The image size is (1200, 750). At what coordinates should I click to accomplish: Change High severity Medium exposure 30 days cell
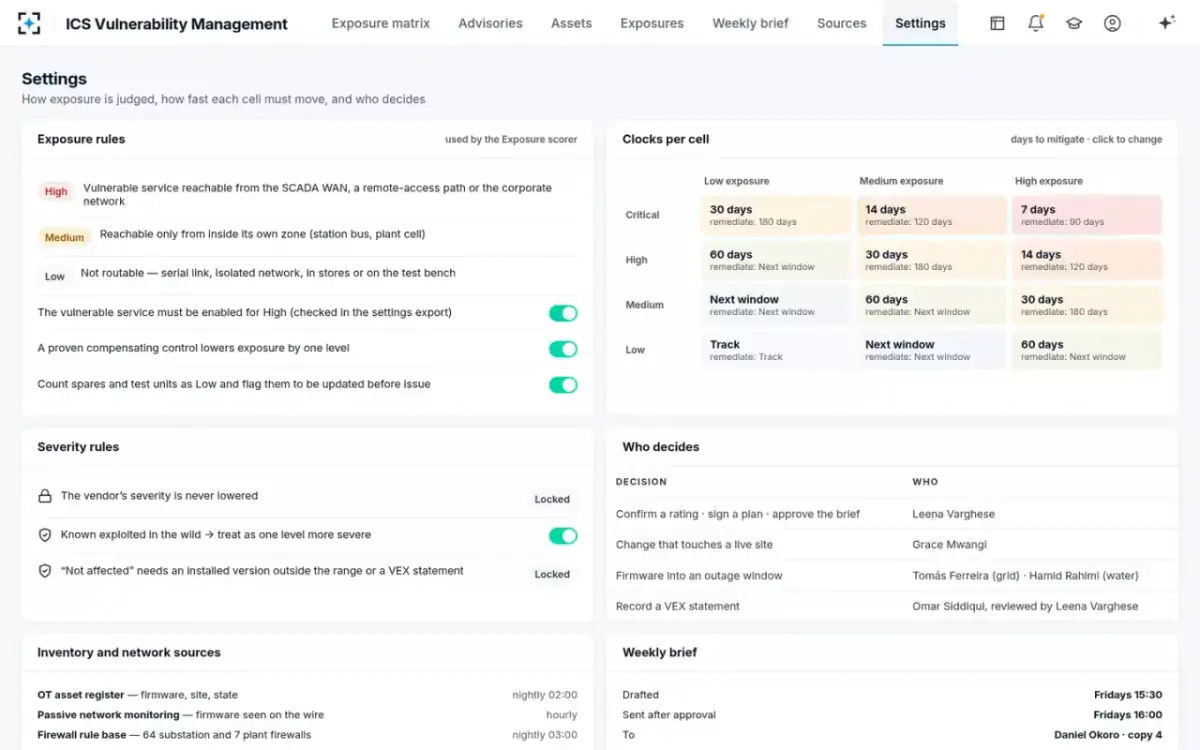tap(931, 260)
